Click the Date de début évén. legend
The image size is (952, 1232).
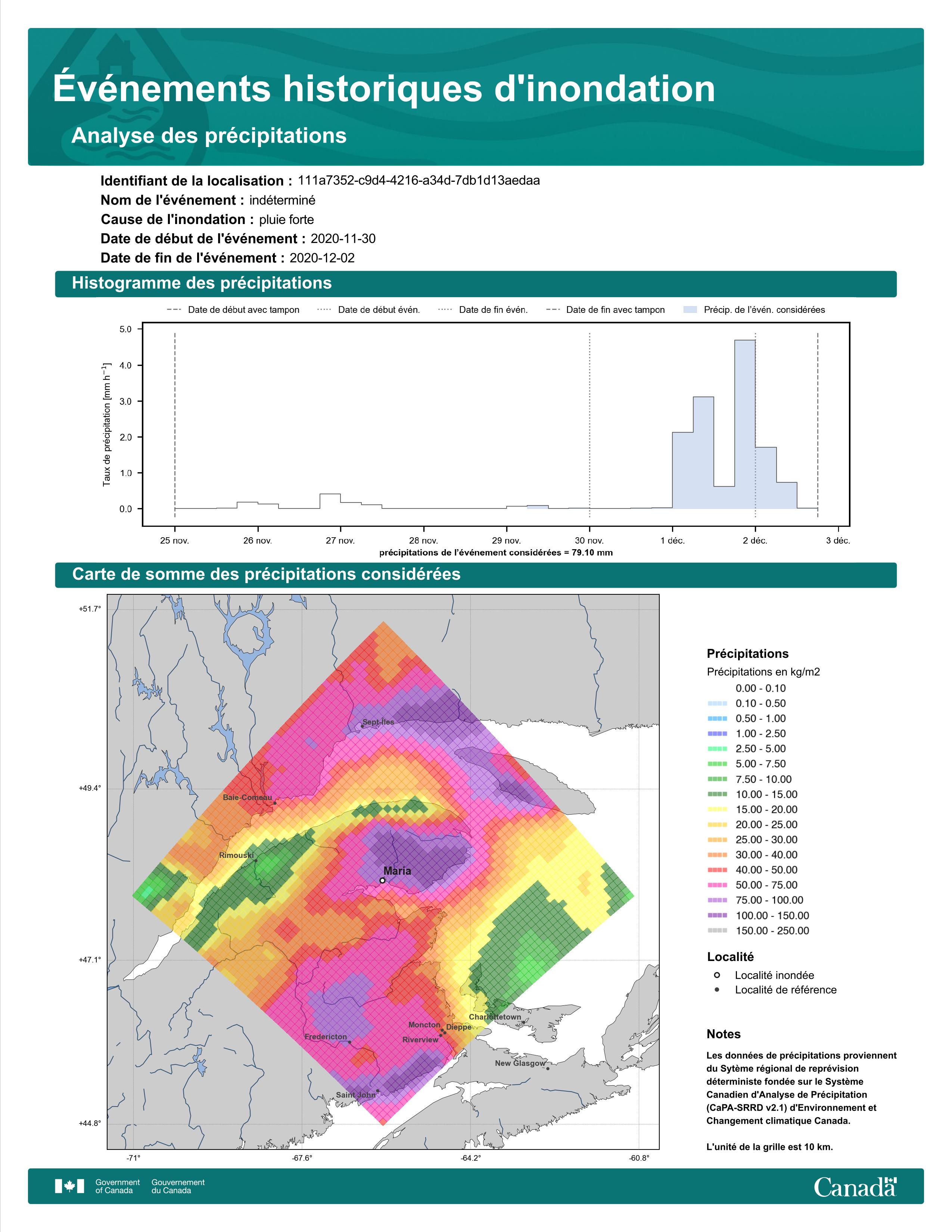[x=368, y=310]
